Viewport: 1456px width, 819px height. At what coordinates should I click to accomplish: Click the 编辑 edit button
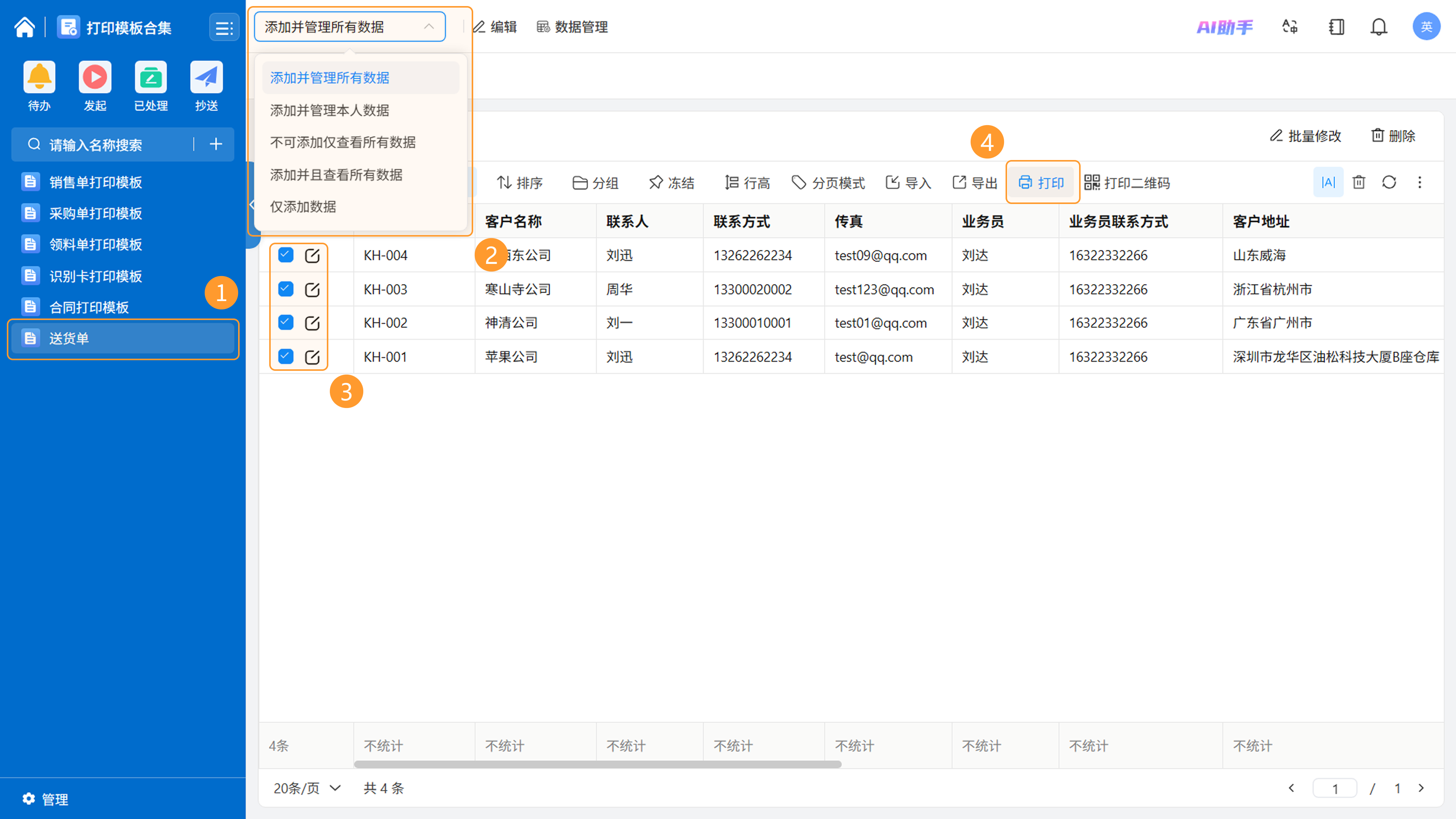click(x=495, y=27)
